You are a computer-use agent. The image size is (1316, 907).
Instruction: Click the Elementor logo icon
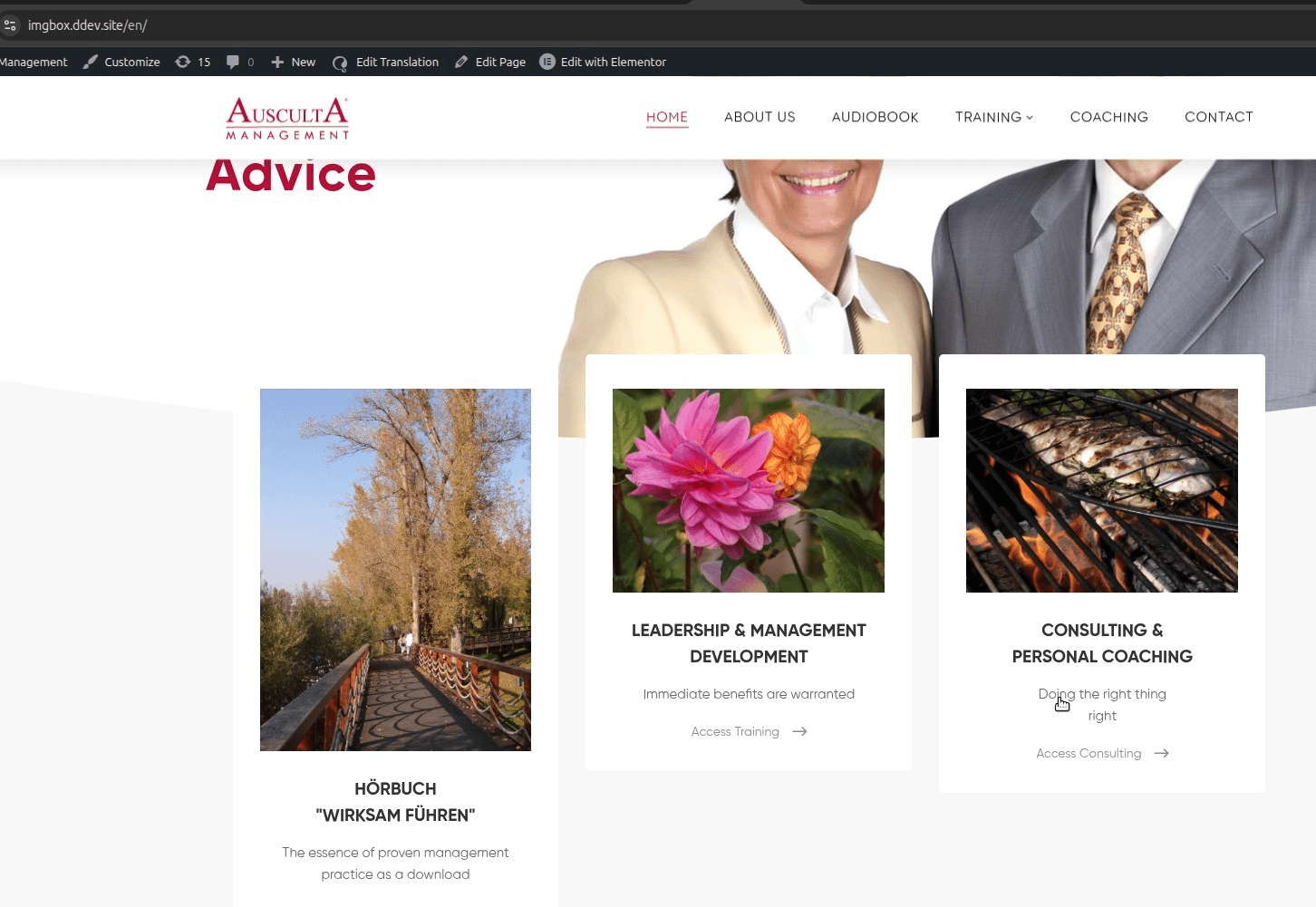547,62
